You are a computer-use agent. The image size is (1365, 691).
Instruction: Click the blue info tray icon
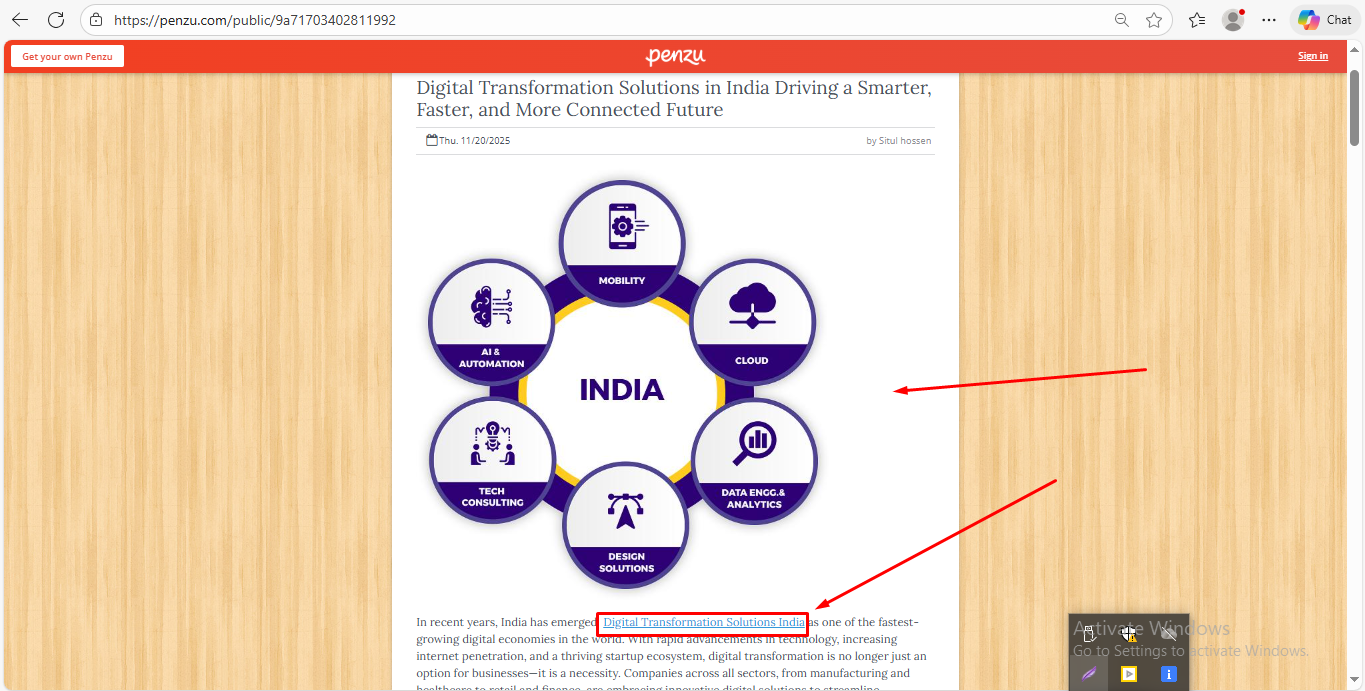point(1168,674)
